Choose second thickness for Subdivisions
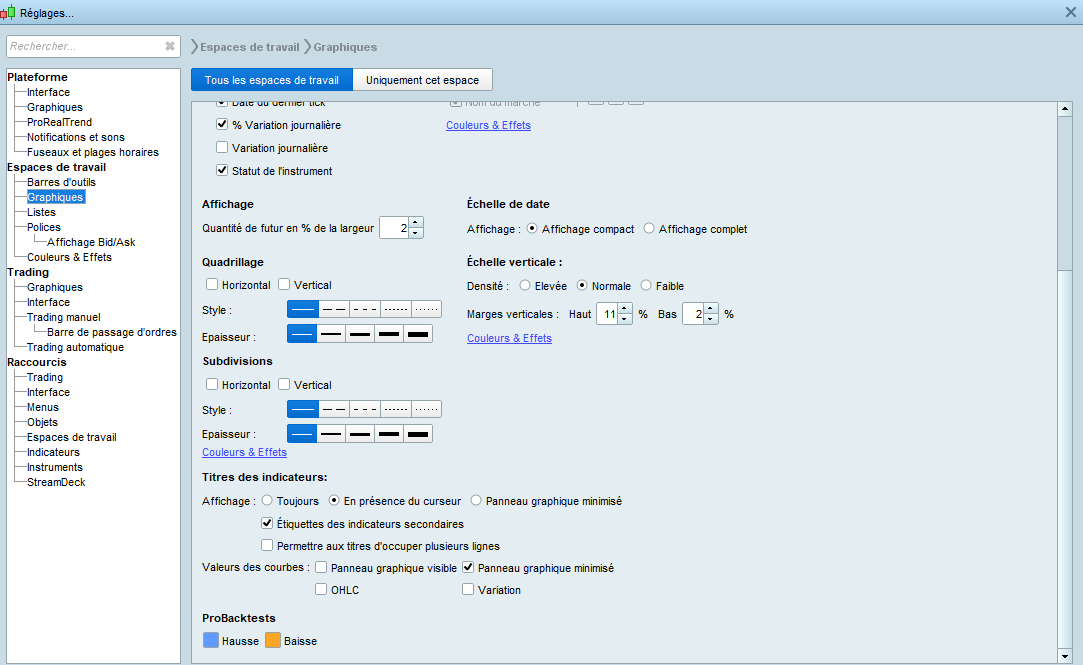This screenshot has height=665, width=1083. pyautogui.click(x=332, y=434)
